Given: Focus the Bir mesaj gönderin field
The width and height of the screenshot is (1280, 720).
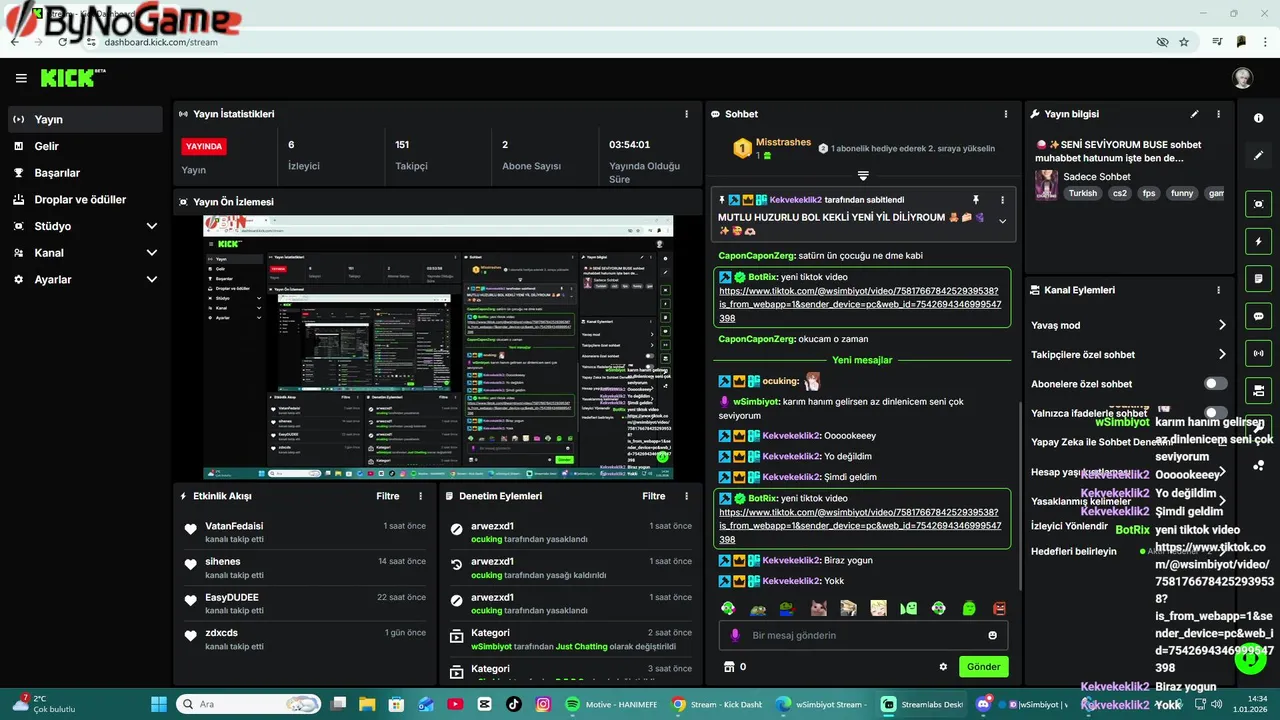Looking at the screenshot, I should [x=862, y=635].
